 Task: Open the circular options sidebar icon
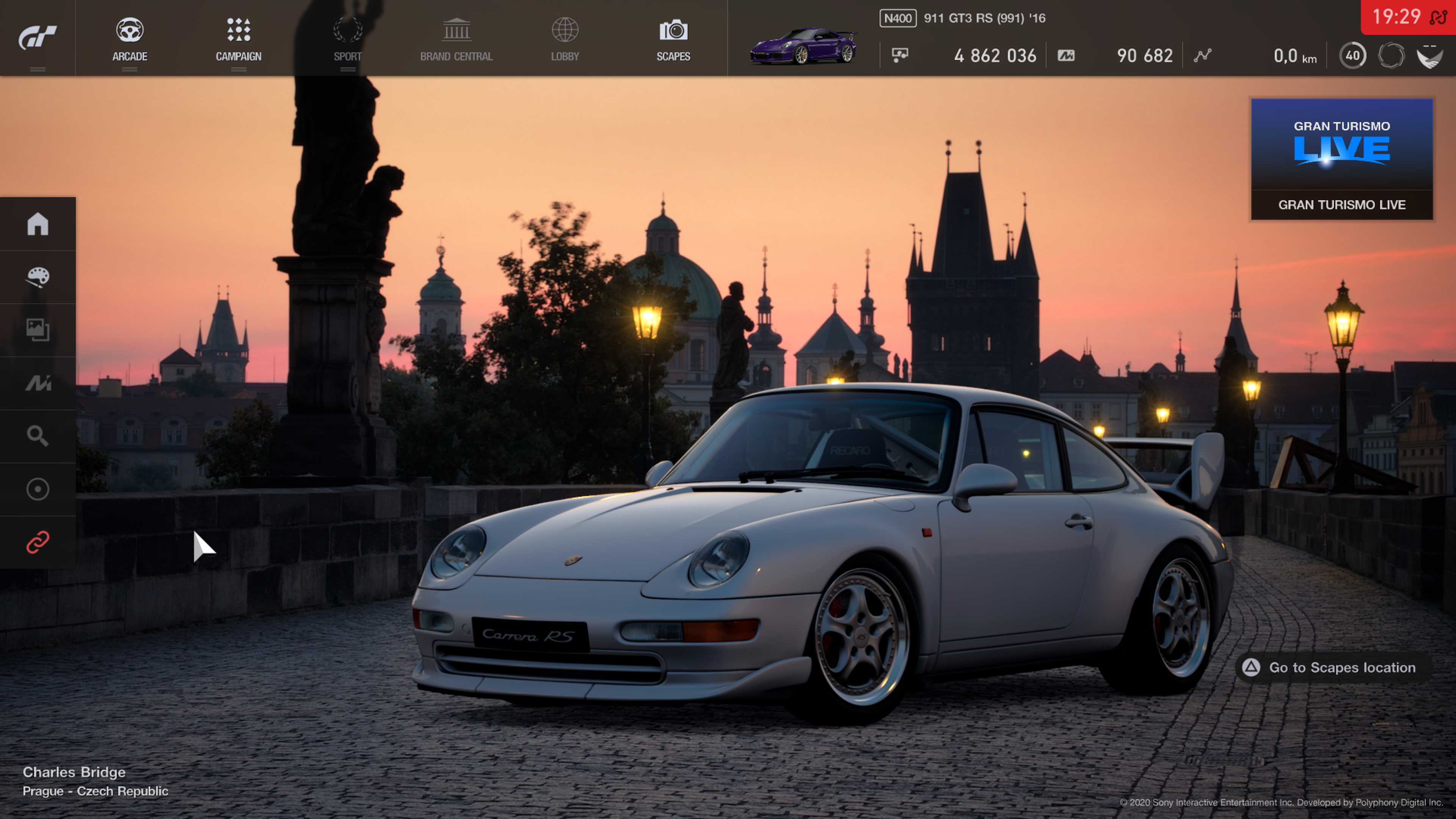(38, 490)
